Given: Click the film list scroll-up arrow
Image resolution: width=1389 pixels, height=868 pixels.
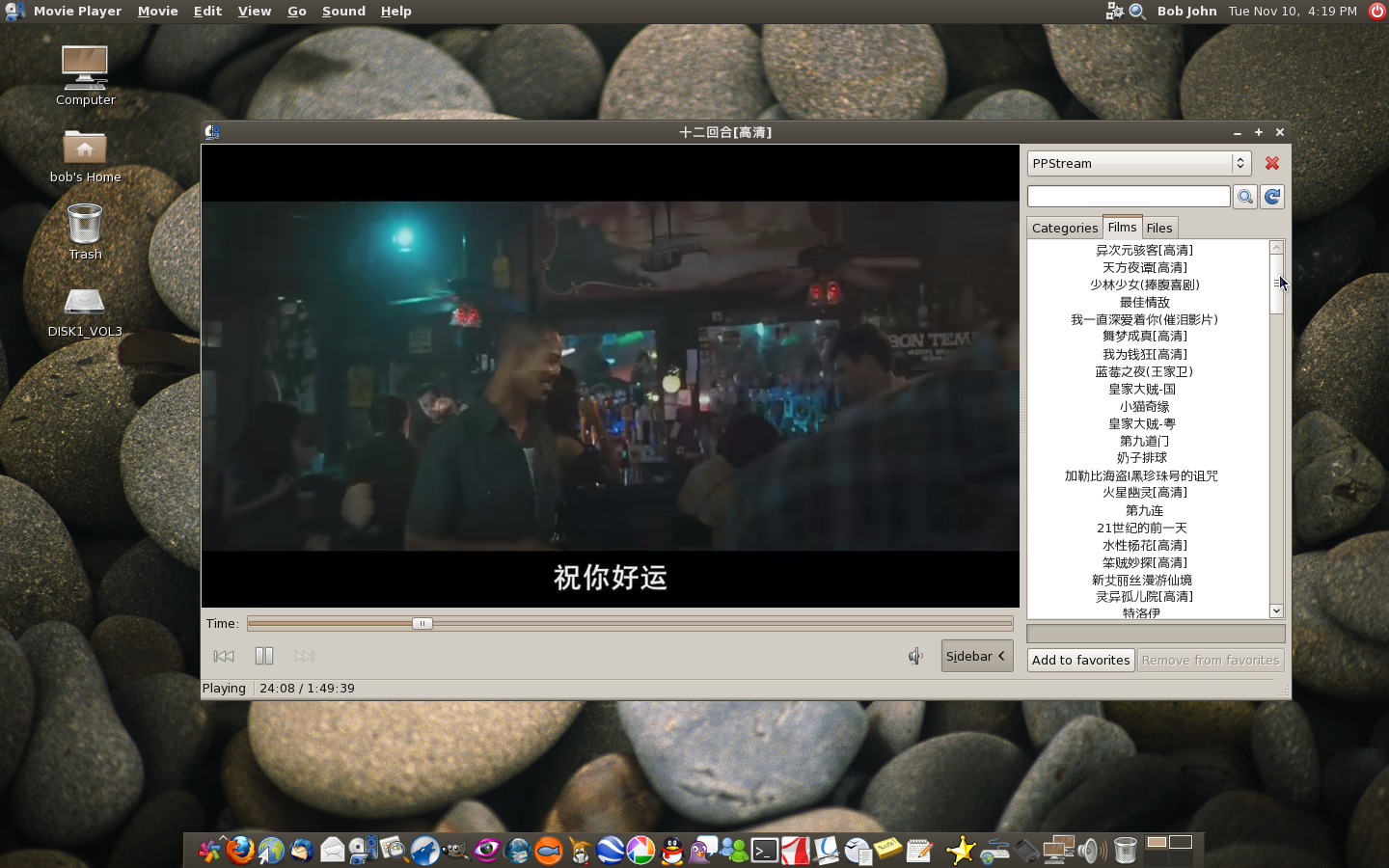Looking at the screenshot, I should click(1276, 248).
